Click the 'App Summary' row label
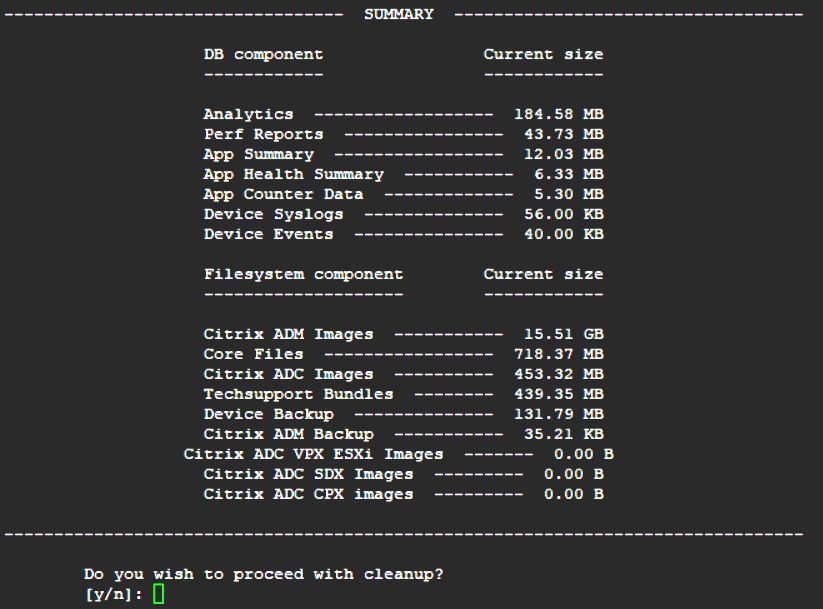Viewport: 823px width, 609px height. (259, 154)
